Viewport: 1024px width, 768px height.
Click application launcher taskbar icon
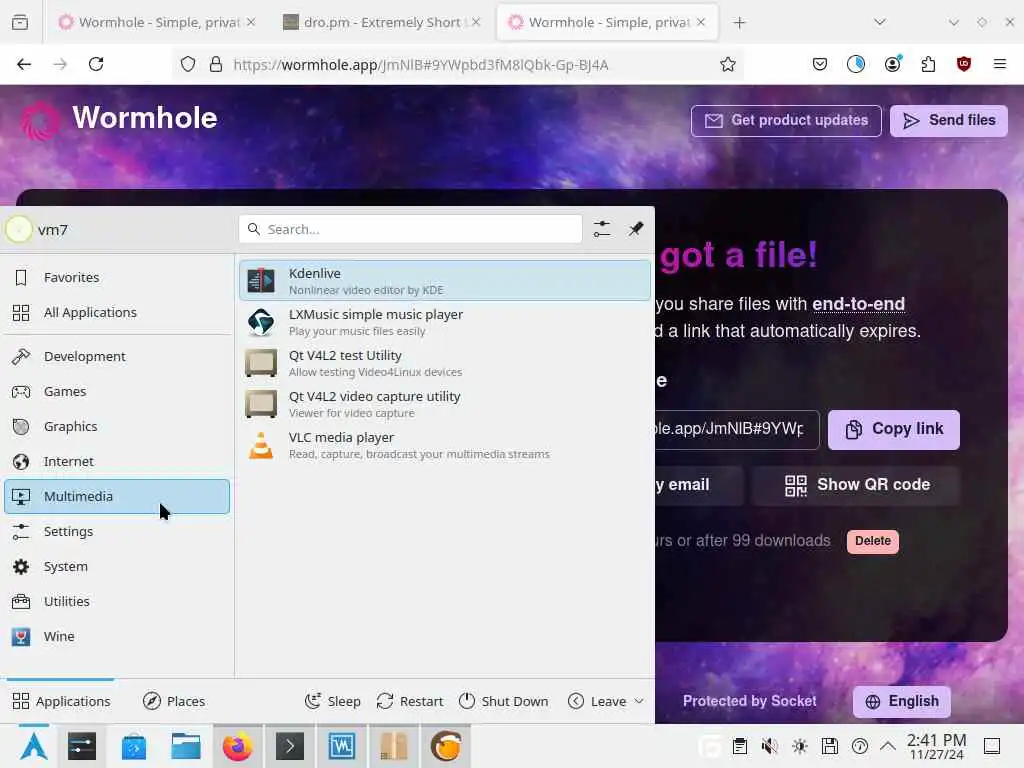coord(34,746)
